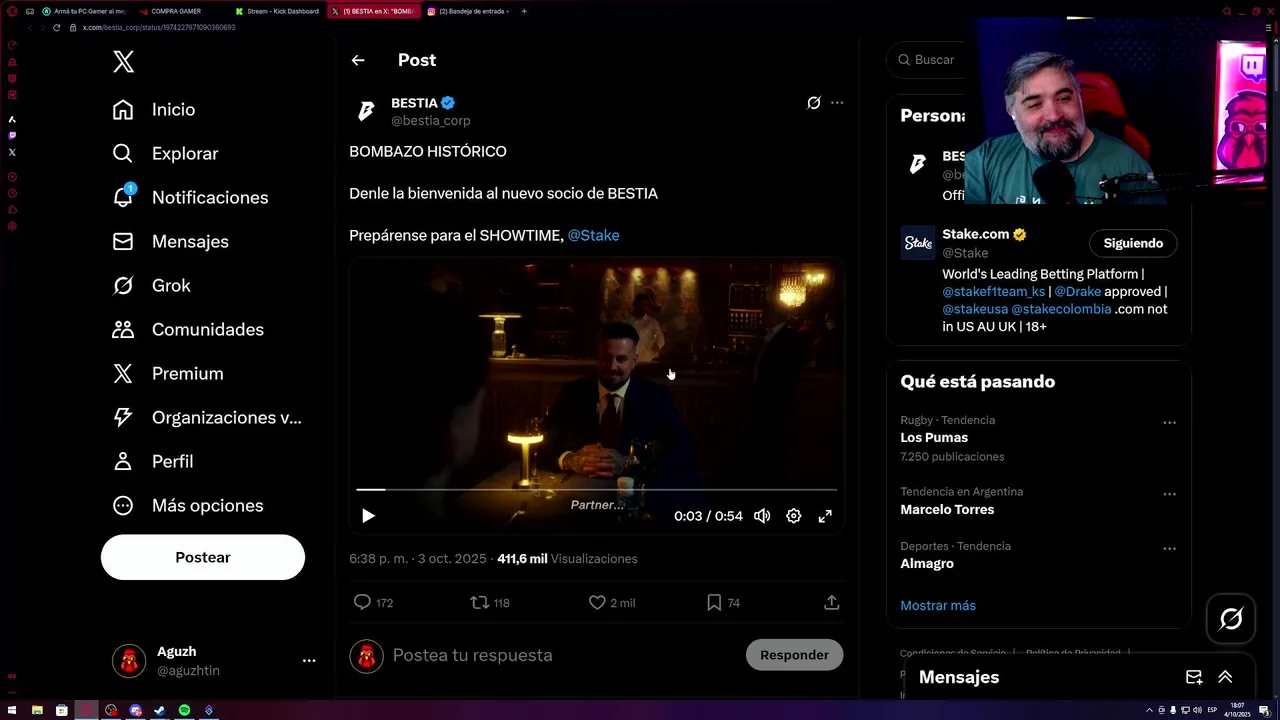1280x720 pixels.
Task: Open the @Stake mention link
Action: click(593, 236)
